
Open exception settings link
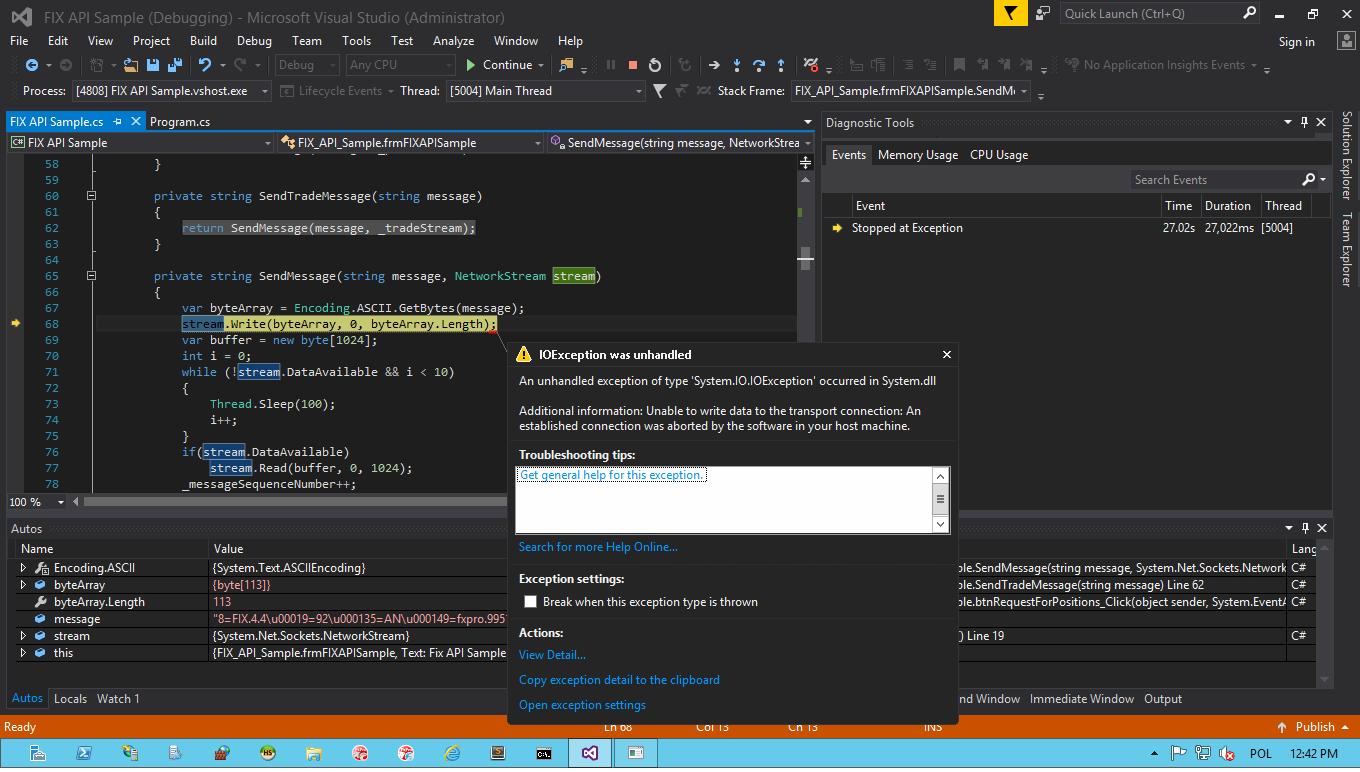click(582, 705)
